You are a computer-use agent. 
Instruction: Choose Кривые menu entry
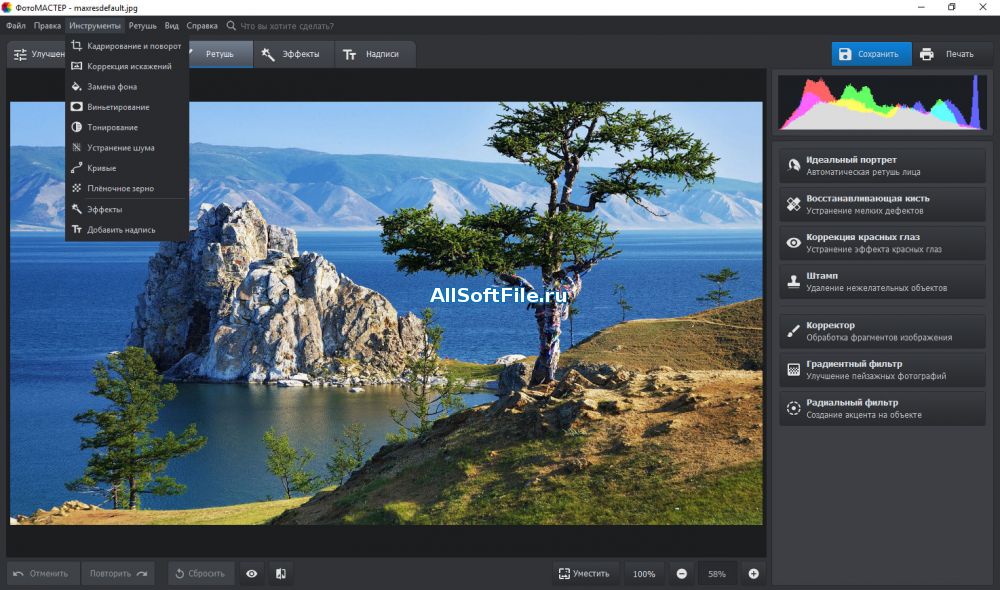coord(127,168)
